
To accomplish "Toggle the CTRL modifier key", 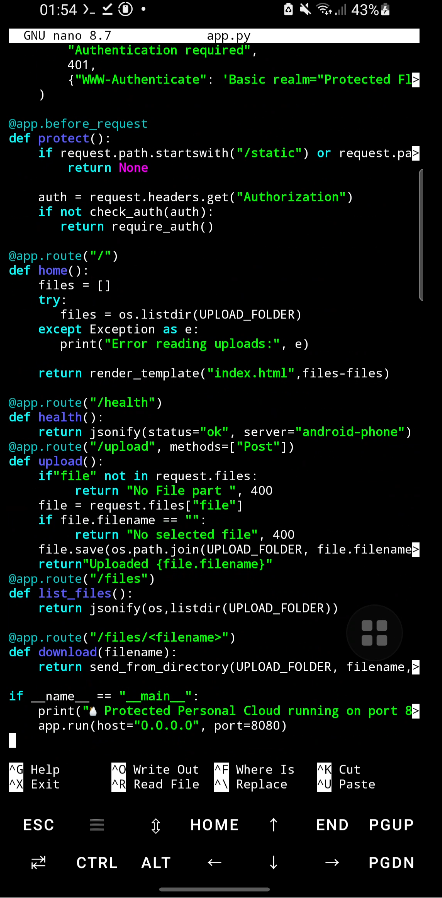I will [x=97, y=862].
